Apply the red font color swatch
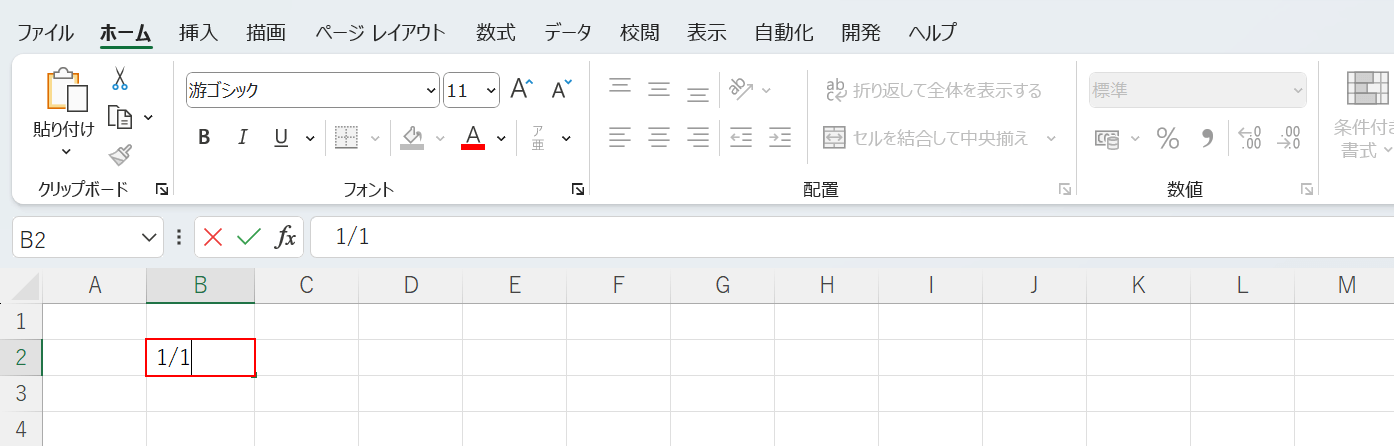Viewport: 1394px width, 446px height. (x=473, y=138)
